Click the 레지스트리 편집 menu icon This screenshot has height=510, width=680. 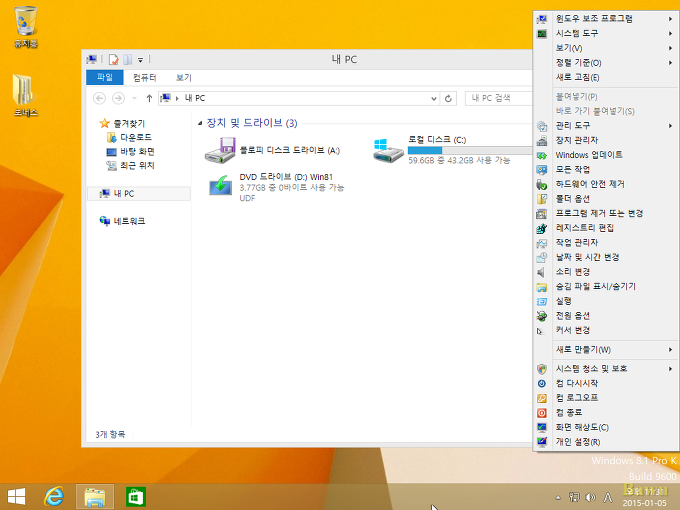[542, 228]
